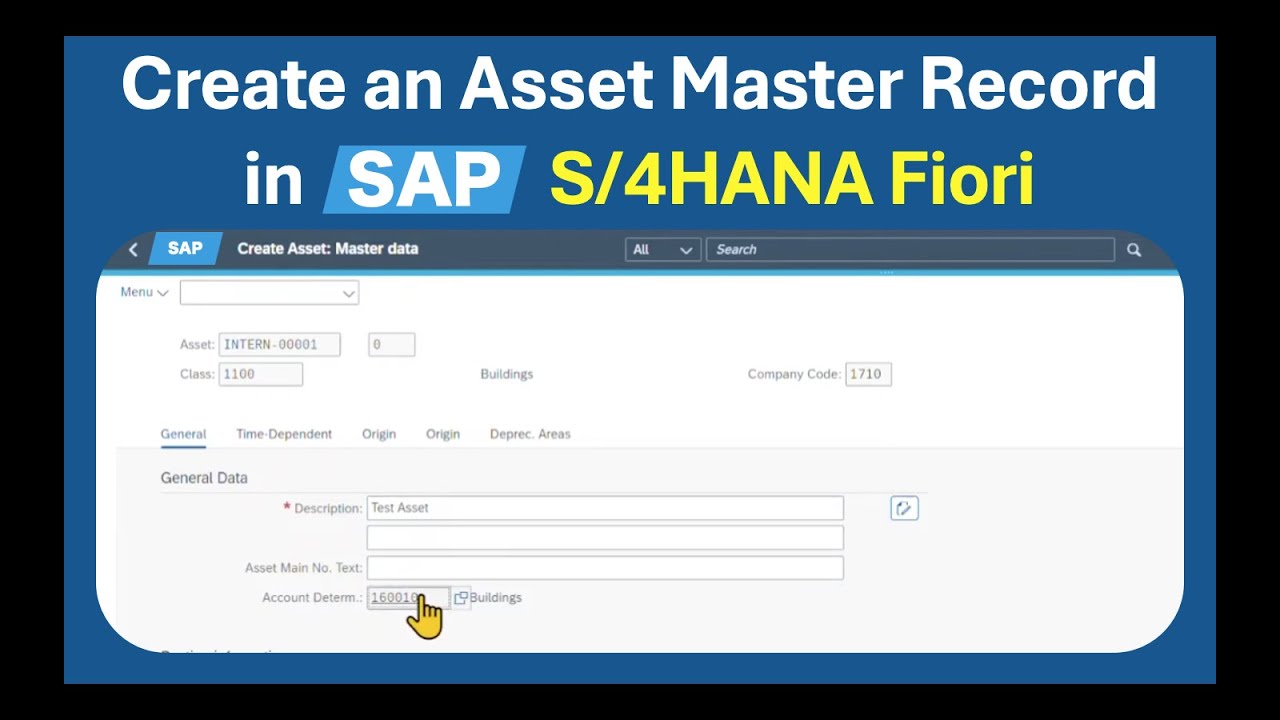This screenshot has height=720, width=1280.
Task: Select the Buildings class description text
Action: (x=507, y=374)
